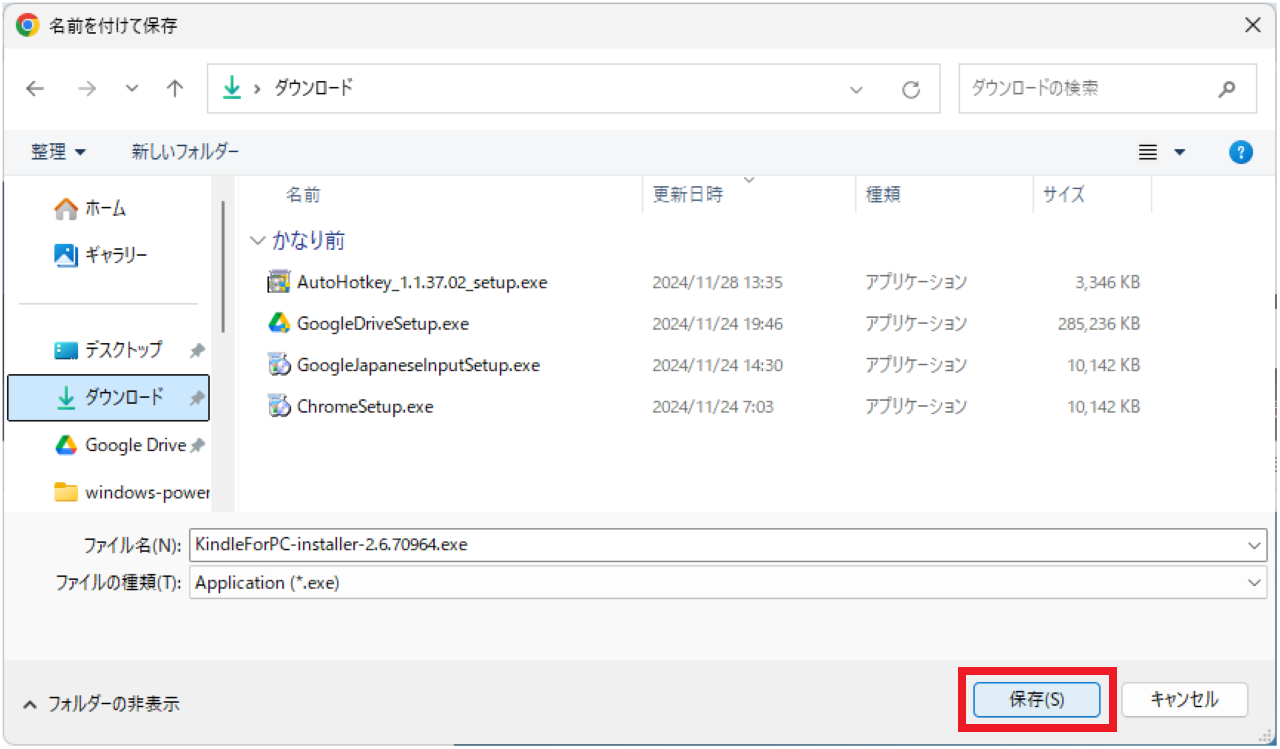Select GoogleDriveSetup.exe file
The width and height of the screenshot is (1280, 749).
point(383,324)
